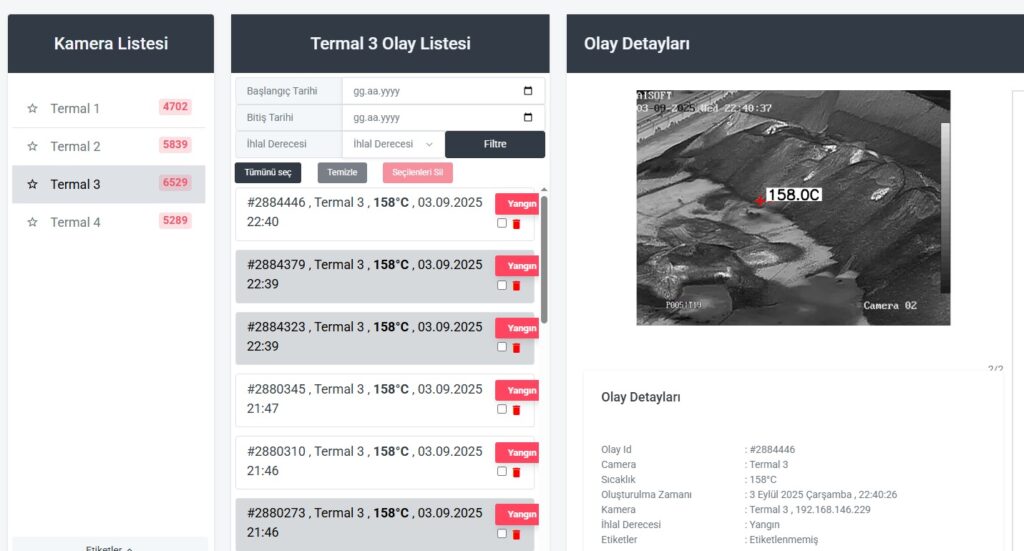Expand the Etiketler section
Image resolution: width=1024 pixels, height=551 pixels.
(x=109, y=548)
